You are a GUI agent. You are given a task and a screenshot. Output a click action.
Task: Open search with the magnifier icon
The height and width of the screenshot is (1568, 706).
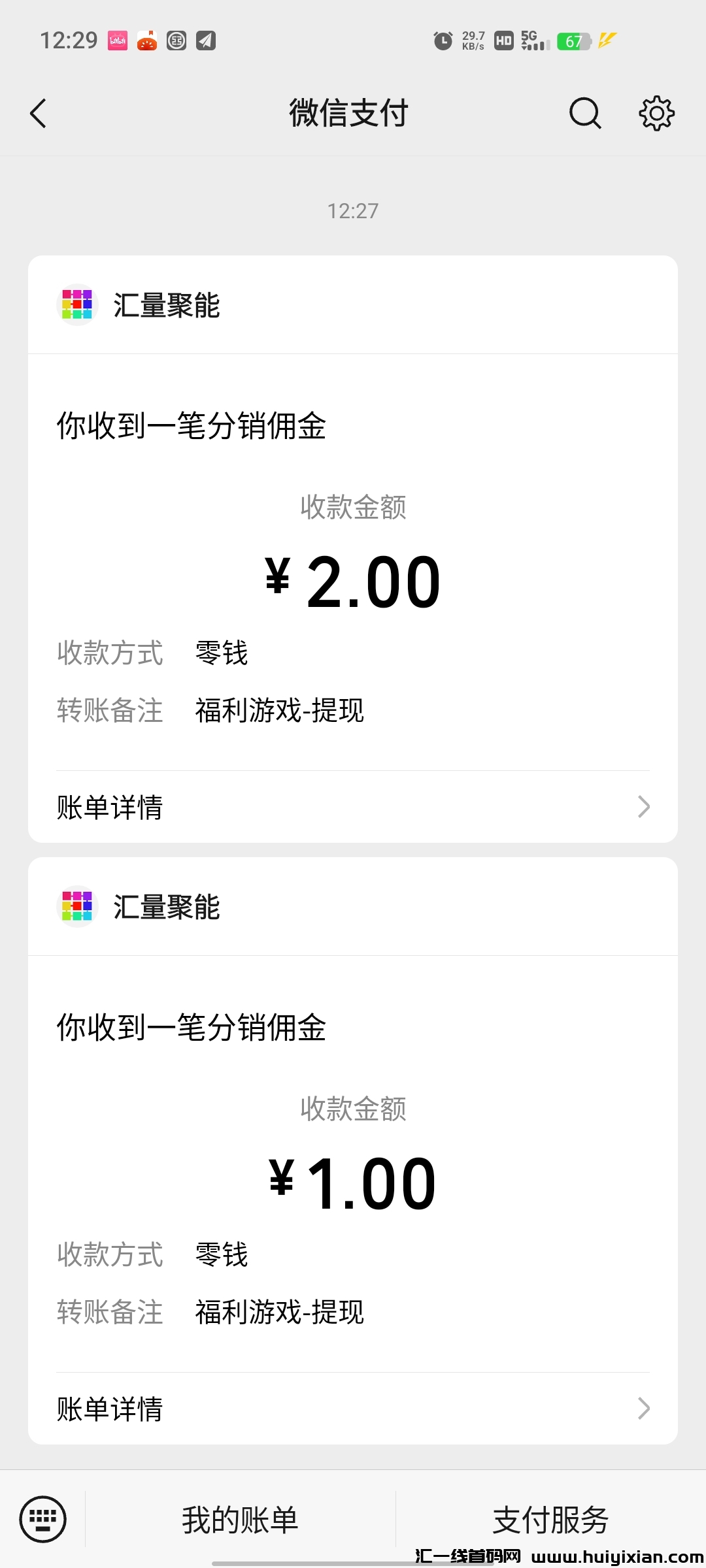584,114
